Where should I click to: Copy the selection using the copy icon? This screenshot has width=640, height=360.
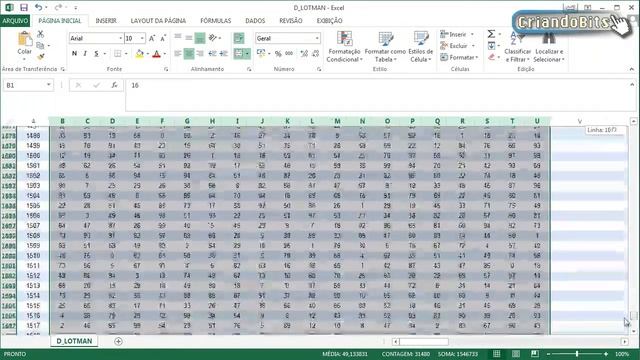(40, 45)
